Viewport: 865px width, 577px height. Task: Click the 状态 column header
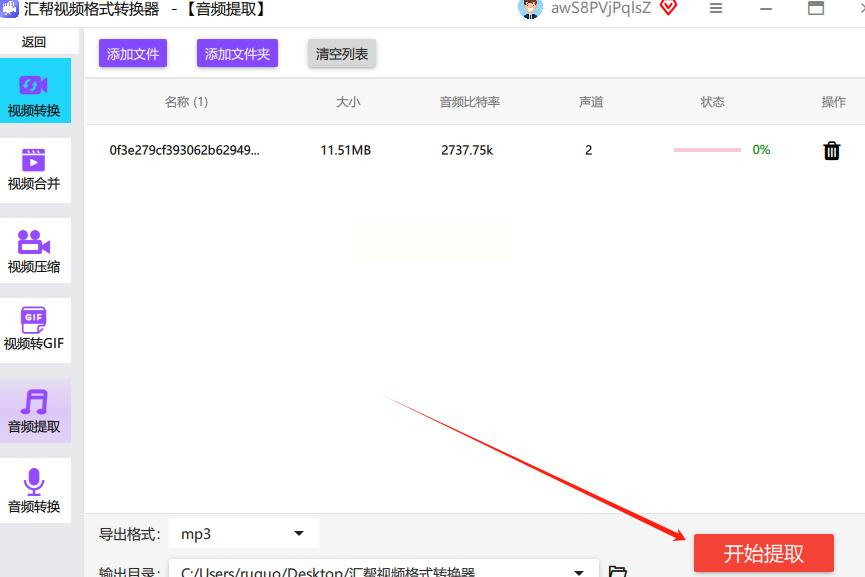[x=712, y=102]
